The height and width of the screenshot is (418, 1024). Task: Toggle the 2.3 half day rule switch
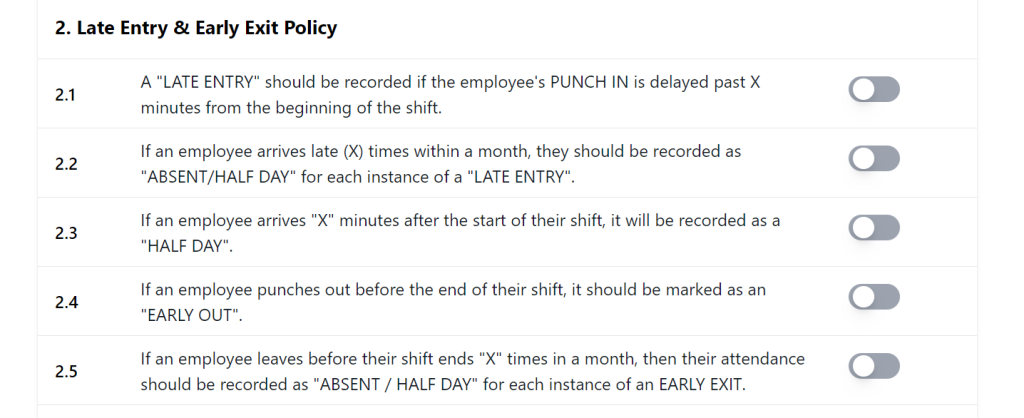click(874, 228)
